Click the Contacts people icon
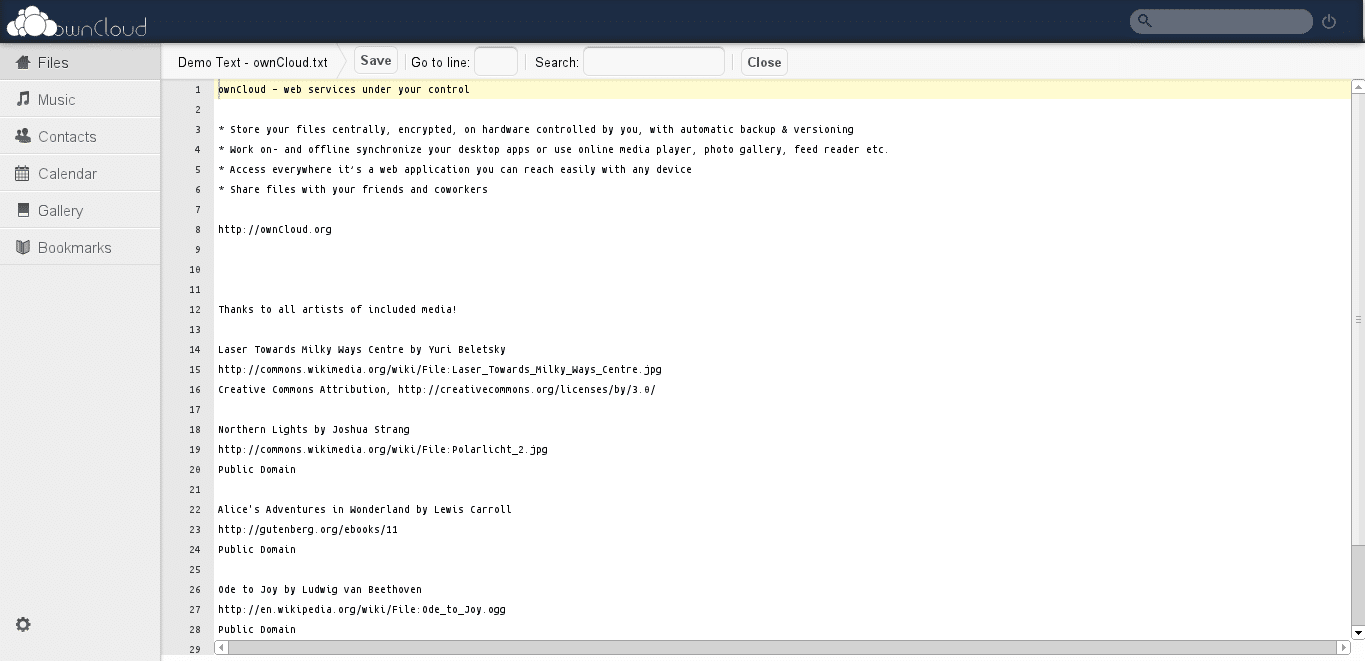 [23, 136]
